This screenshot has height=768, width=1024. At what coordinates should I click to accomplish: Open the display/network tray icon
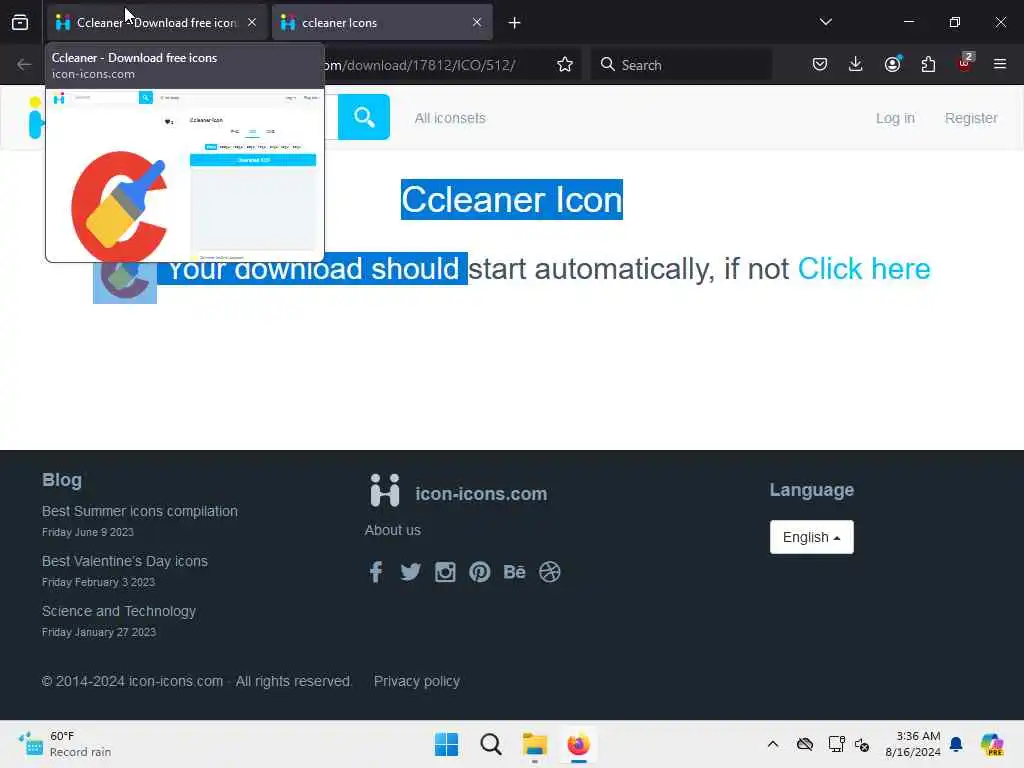tap(837, 744)
